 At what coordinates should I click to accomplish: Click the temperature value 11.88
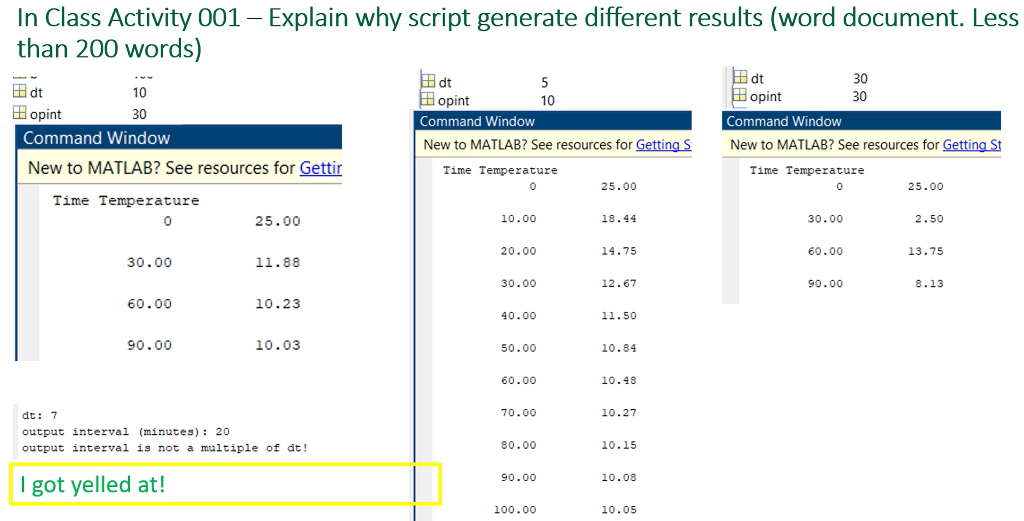click(278, 262)
